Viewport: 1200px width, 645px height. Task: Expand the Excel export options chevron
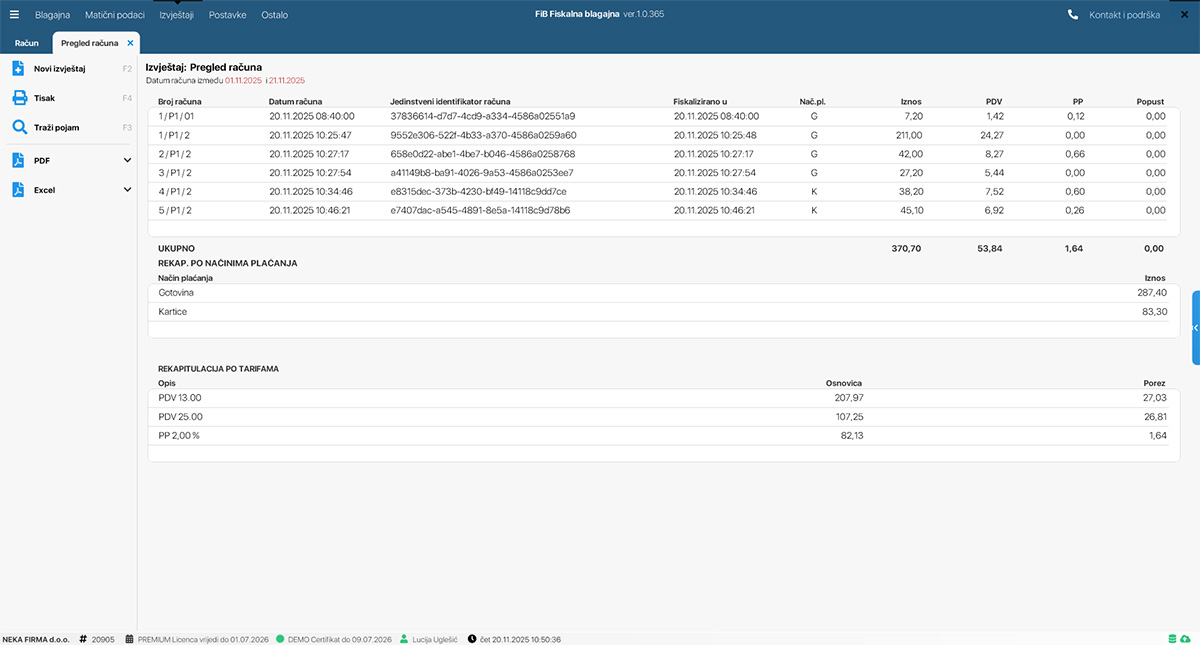point(127,190)
